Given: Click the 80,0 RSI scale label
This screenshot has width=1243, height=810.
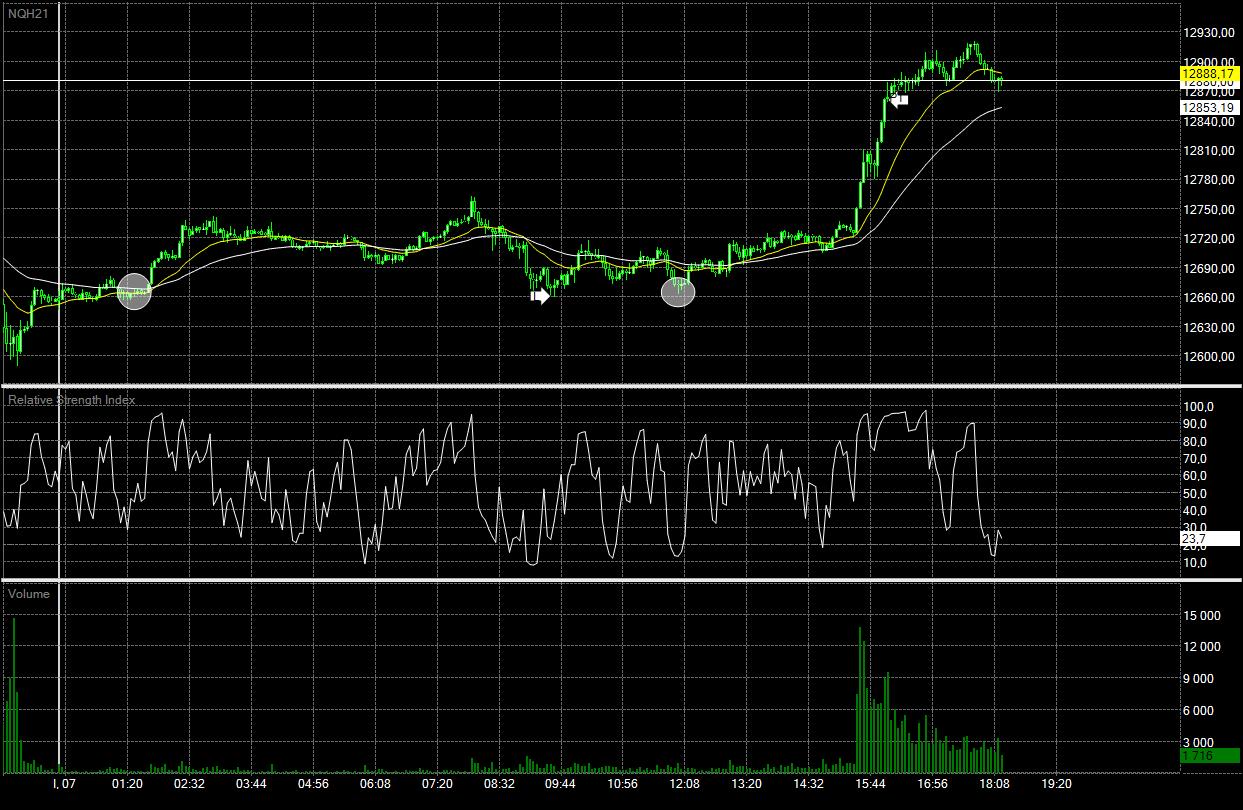Looking at the screenshot, I should (1195, 441).
